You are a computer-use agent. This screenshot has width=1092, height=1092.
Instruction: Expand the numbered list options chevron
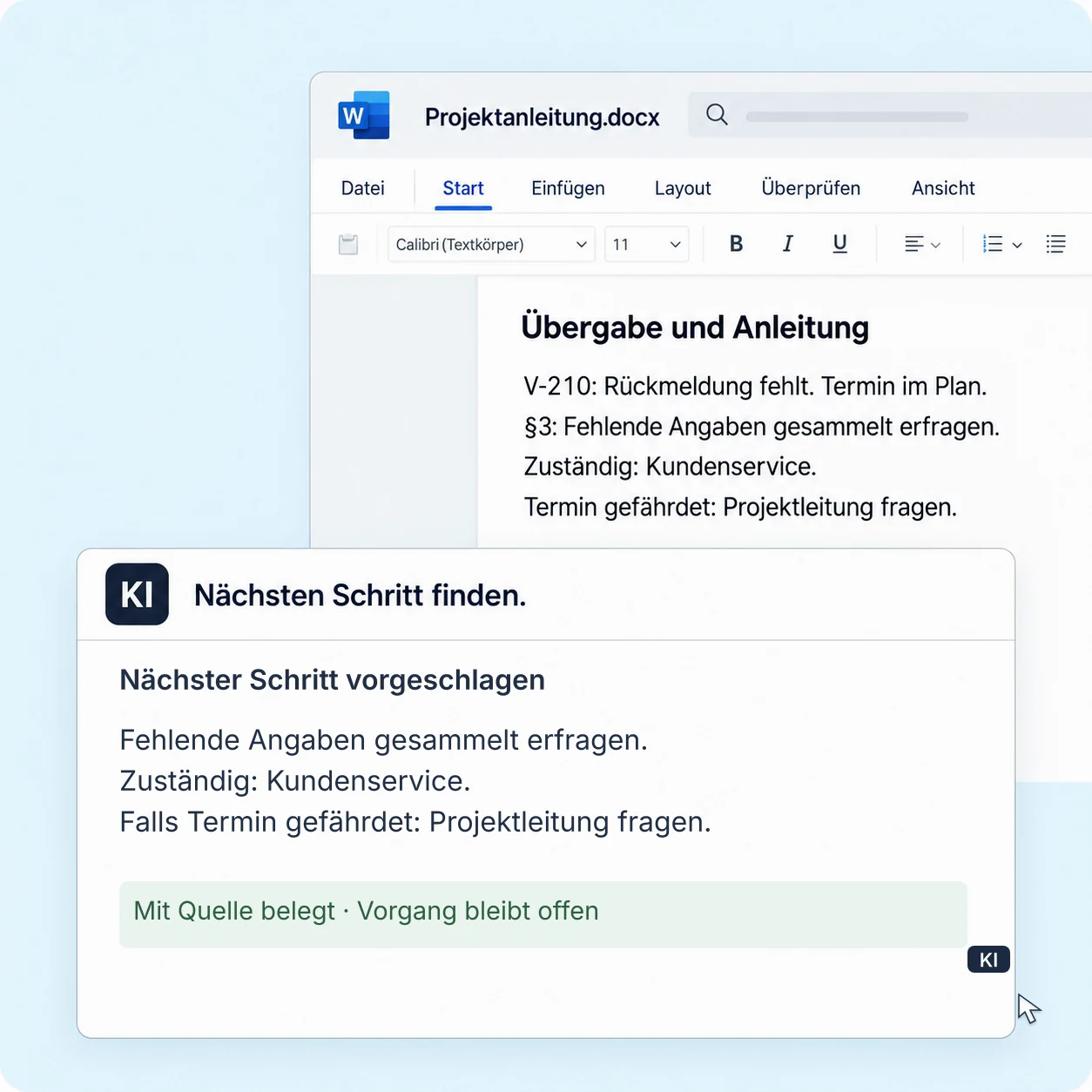pos(1017,246)
